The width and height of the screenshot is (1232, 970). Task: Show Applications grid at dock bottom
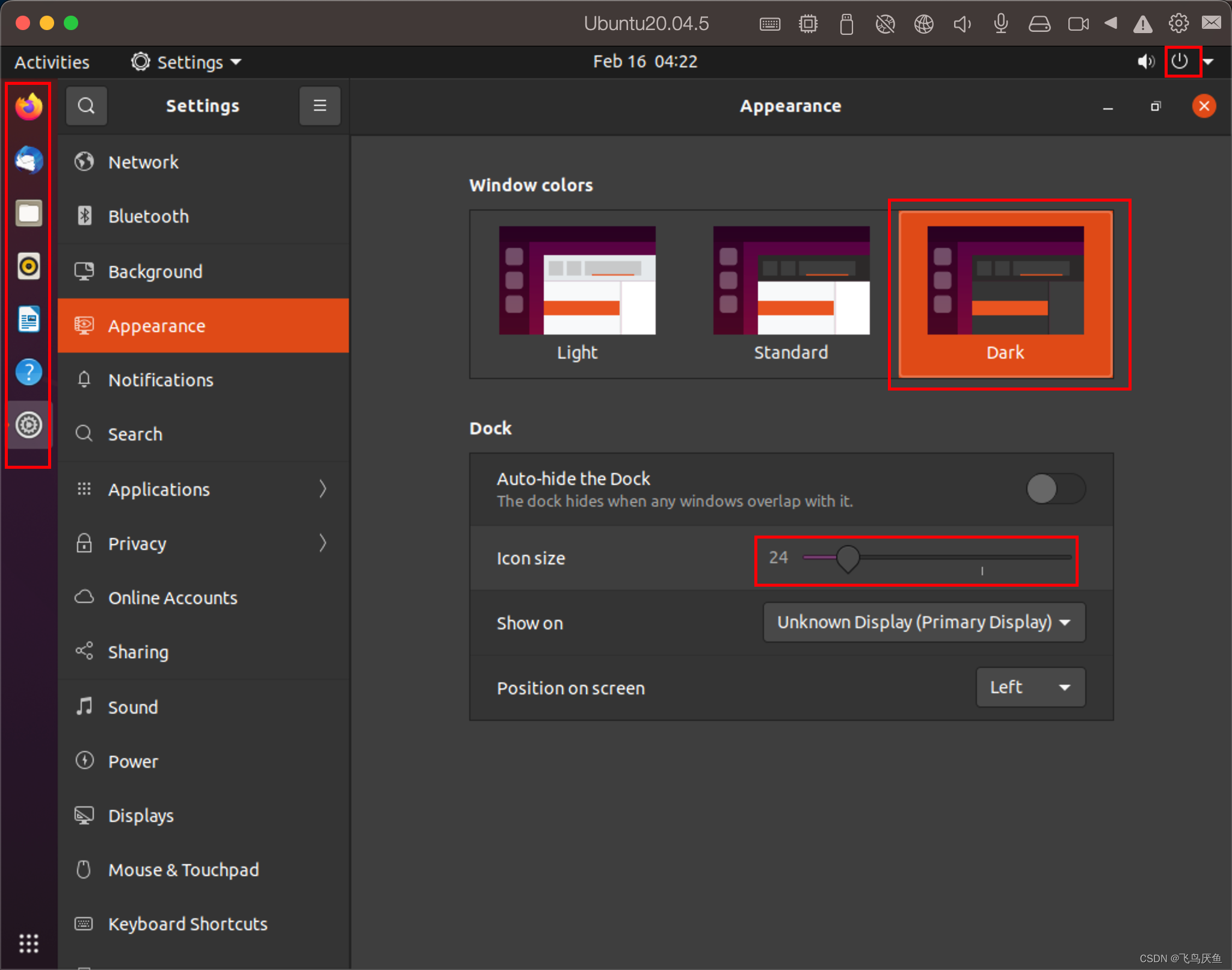[28, 943]
